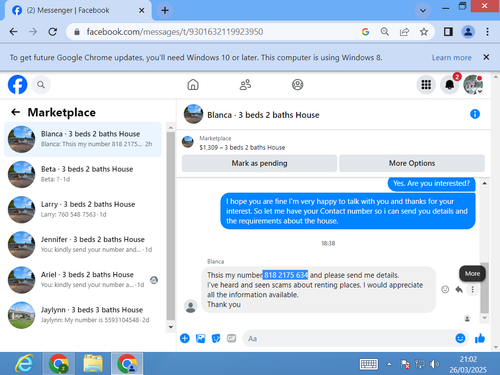500x375 pixels.
Task: Send a thumbs up like
Action: (x=480, y=338)
